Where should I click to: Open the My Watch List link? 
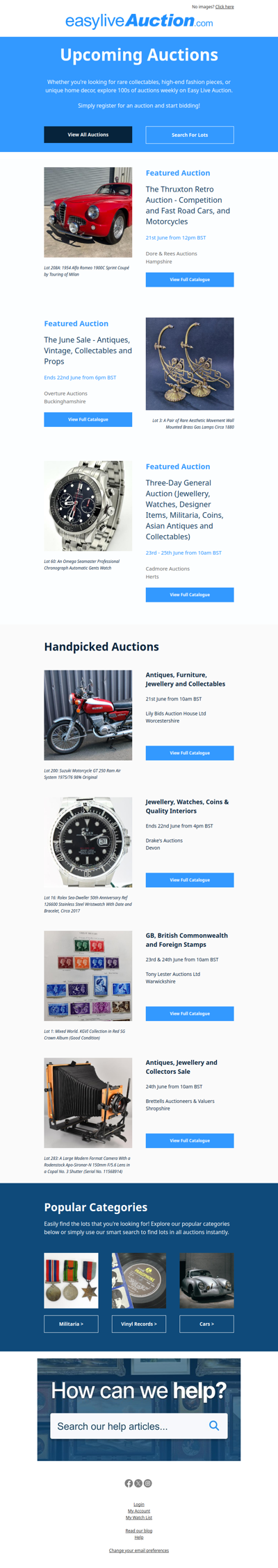pyautogui.click(x=139, y=1518)
